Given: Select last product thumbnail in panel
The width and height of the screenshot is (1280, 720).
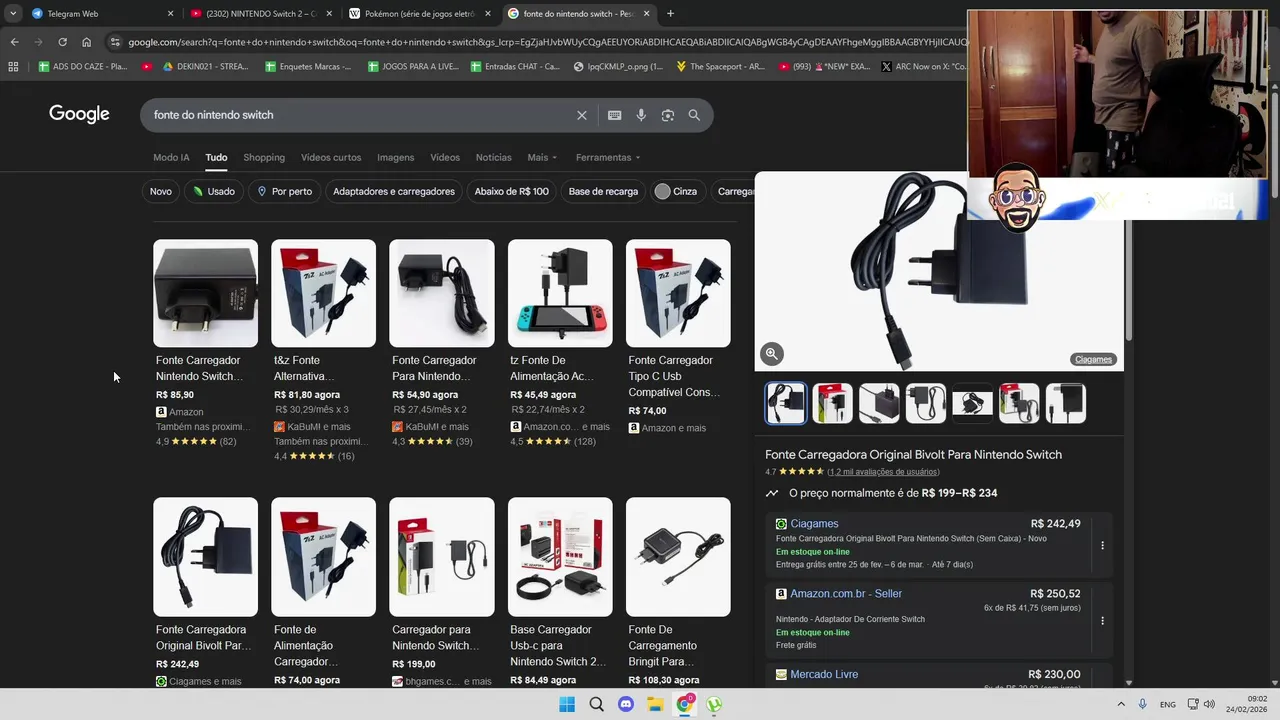Looking at the screenshot, I should pyautogui.click(x=1065, y=403).
